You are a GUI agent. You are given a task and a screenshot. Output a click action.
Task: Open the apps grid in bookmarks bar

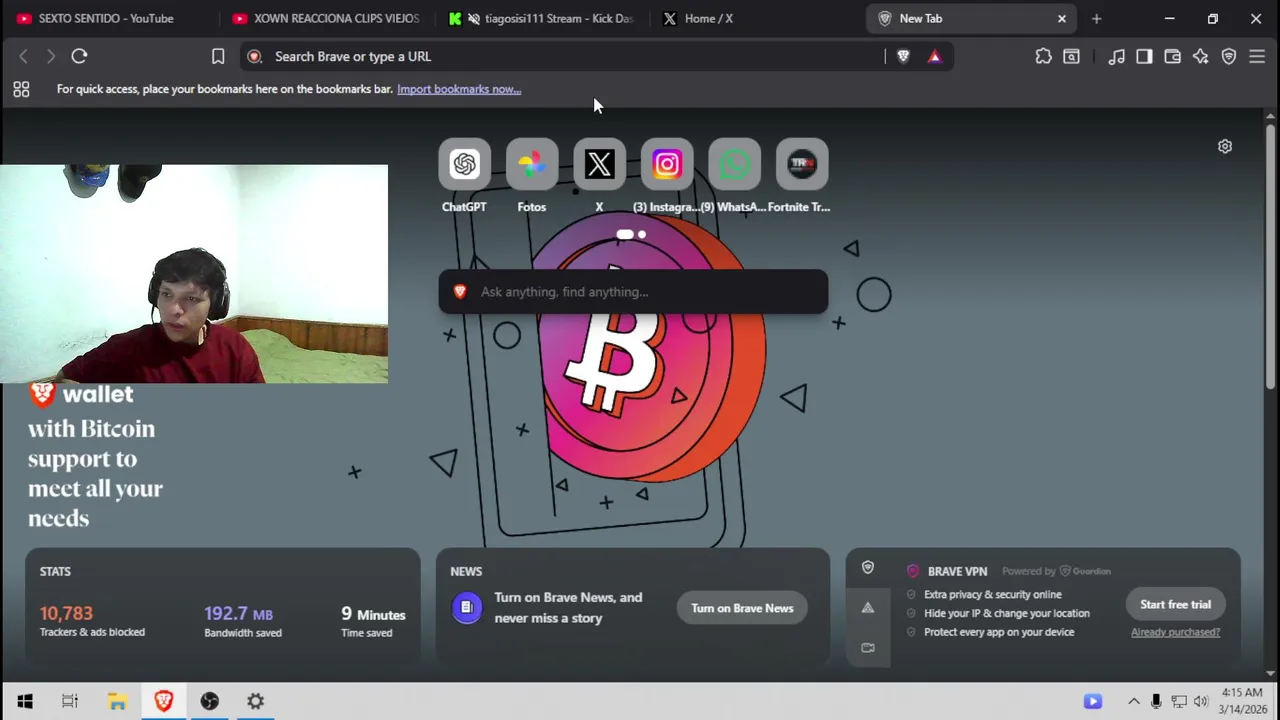(21, 89)
